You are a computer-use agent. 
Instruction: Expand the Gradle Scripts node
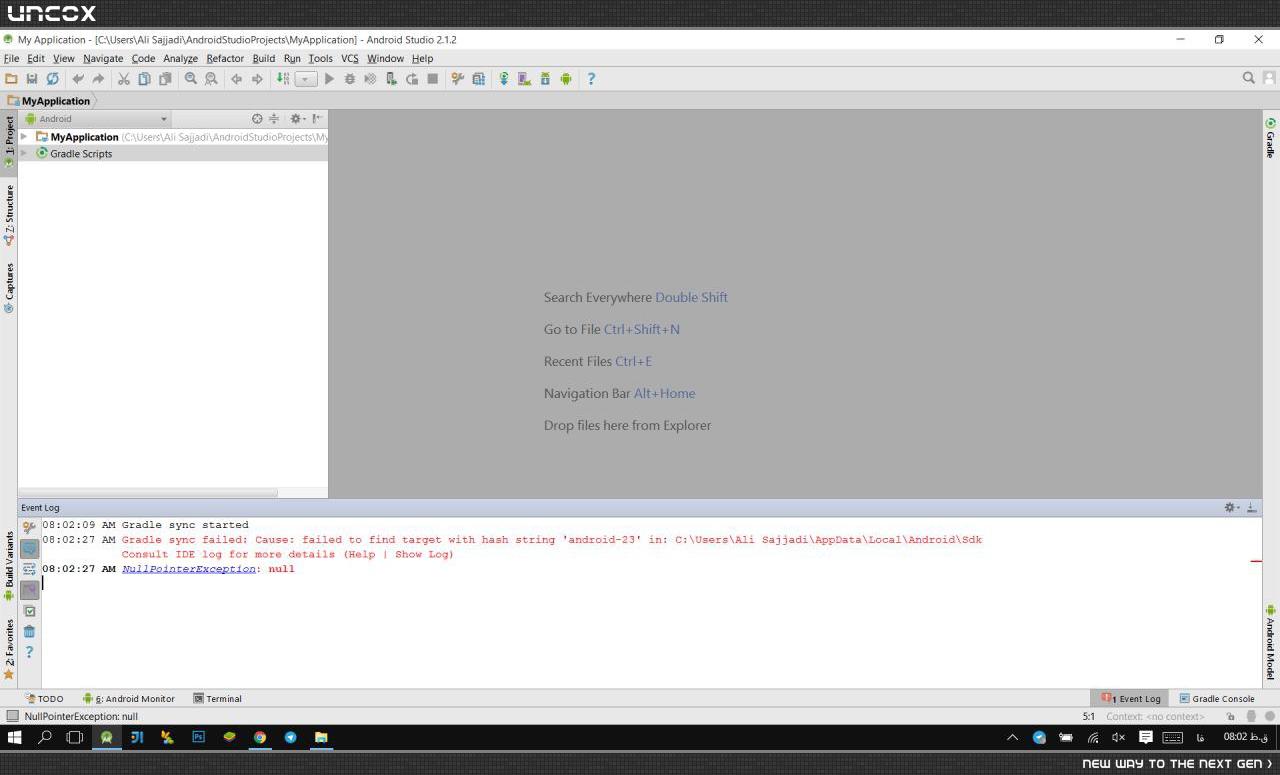pyautogui.click(x=24, y=154)
